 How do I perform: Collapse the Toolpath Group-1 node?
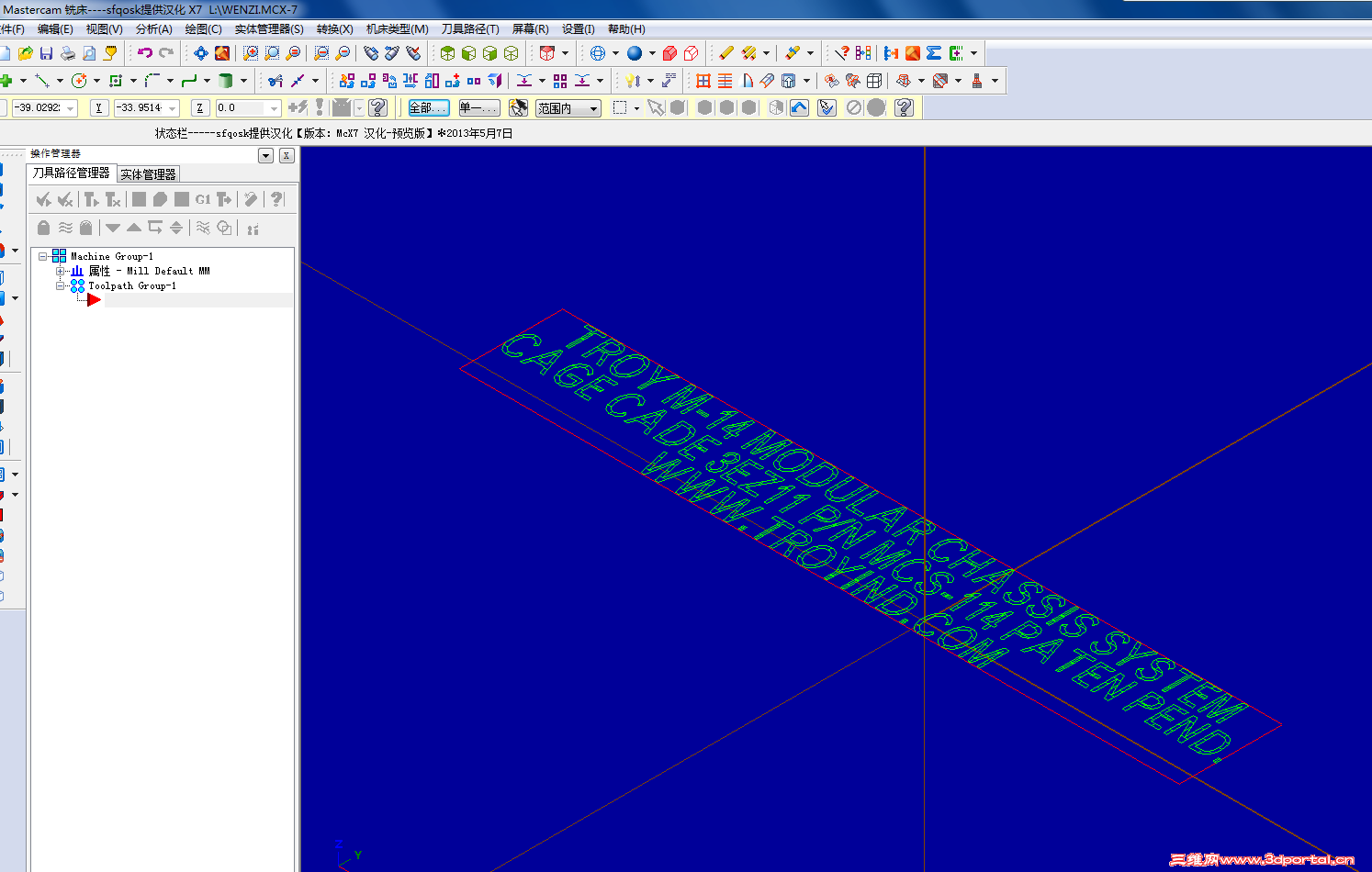[x=61, y=285]
